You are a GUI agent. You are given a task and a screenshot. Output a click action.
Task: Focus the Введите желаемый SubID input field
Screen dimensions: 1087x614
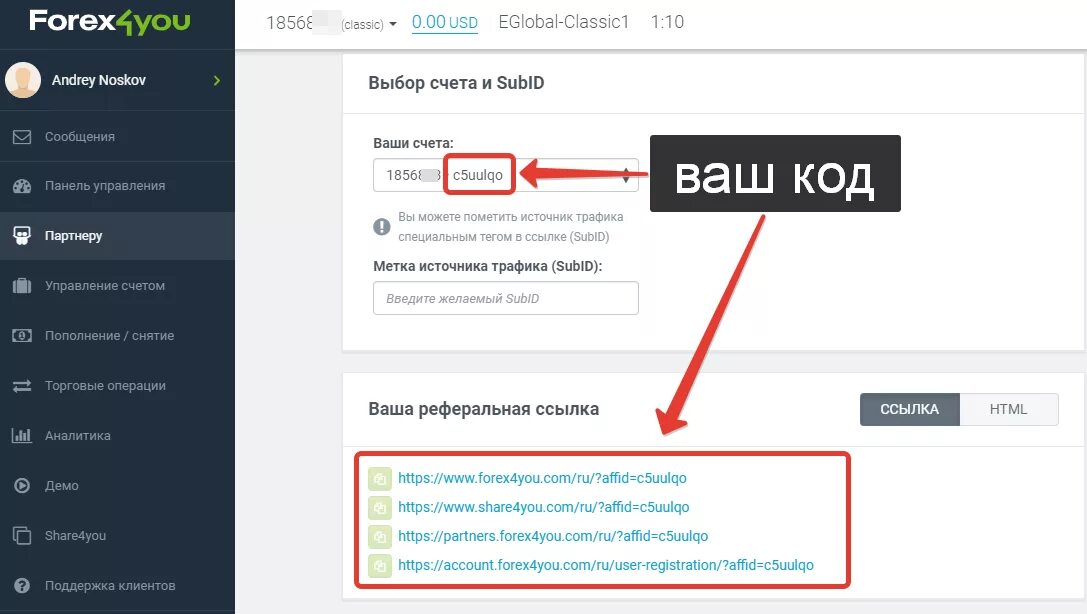(505, 298)
